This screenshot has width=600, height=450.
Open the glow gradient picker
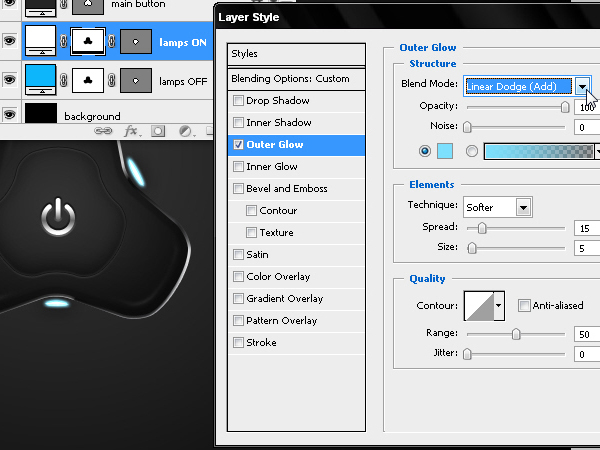pos(539,151)
